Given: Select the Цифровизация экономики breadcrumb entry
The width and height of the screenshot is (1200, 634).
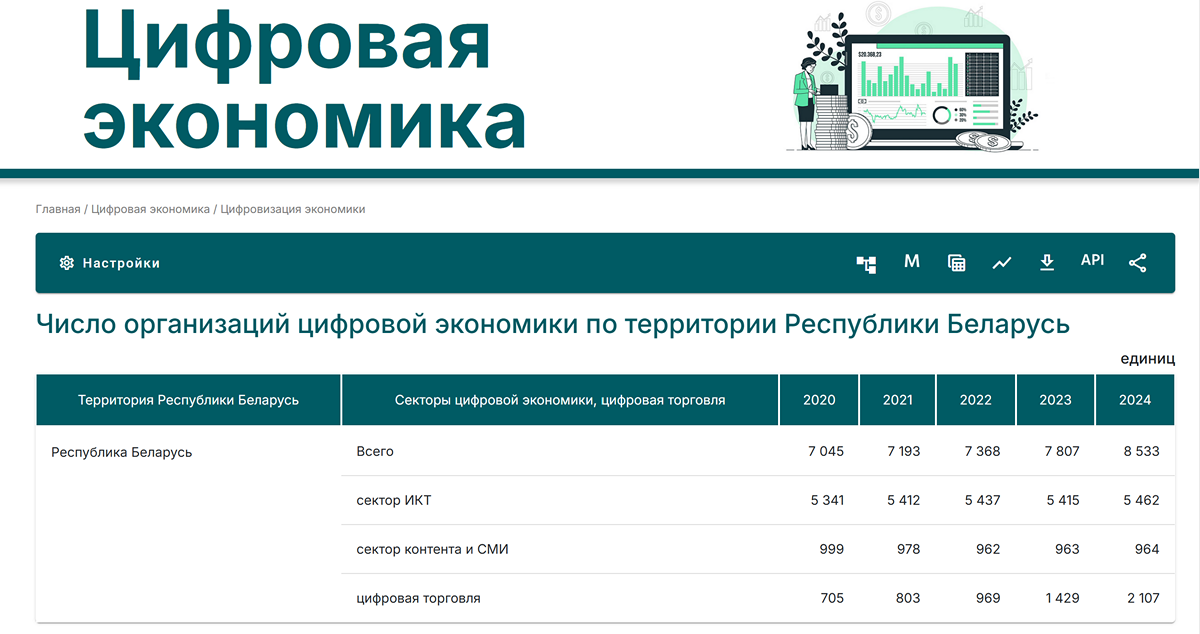Looking at the screenshot, I should coord(295,209).
